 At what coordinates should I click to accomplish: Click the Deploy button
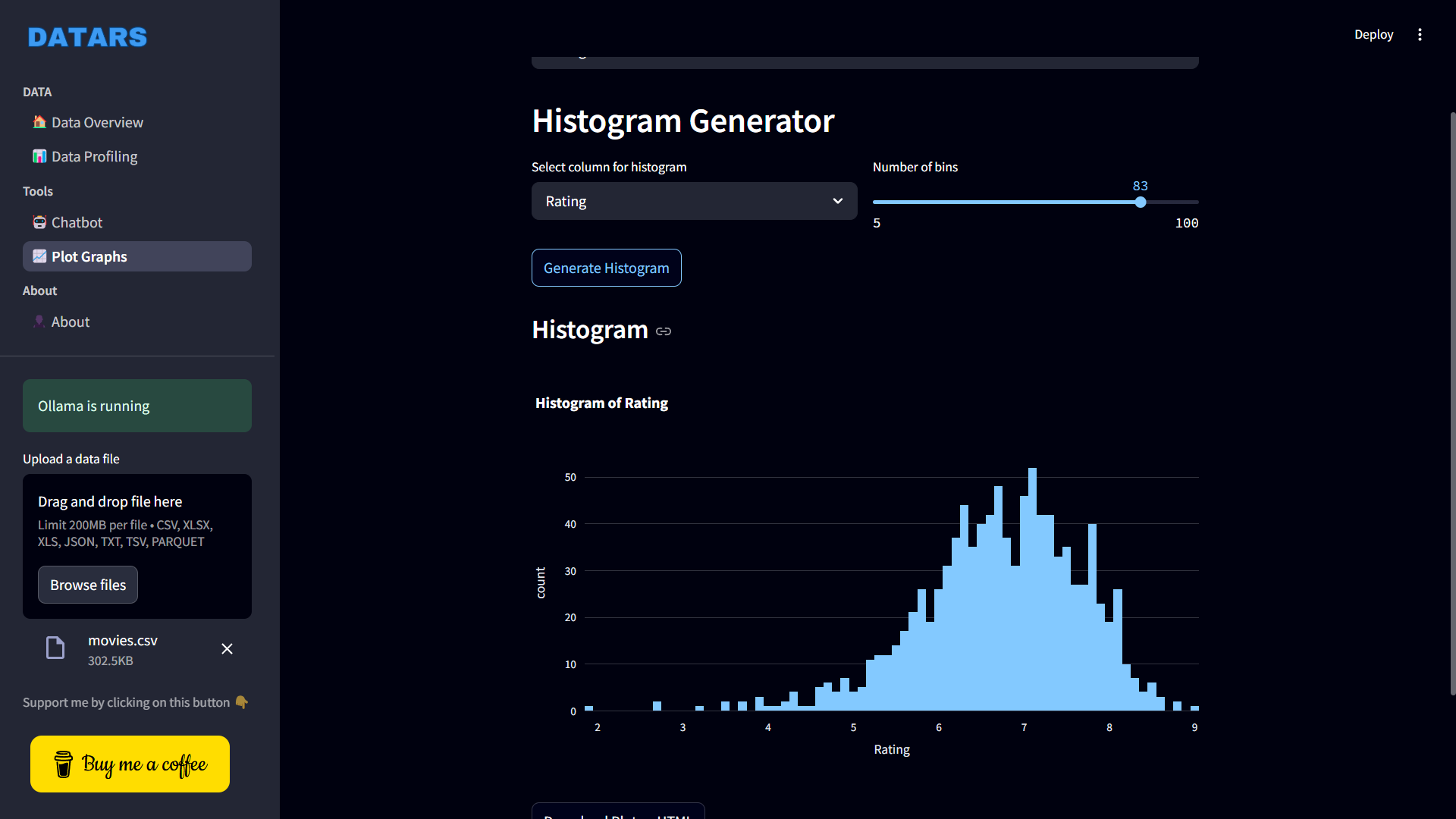1373,35
